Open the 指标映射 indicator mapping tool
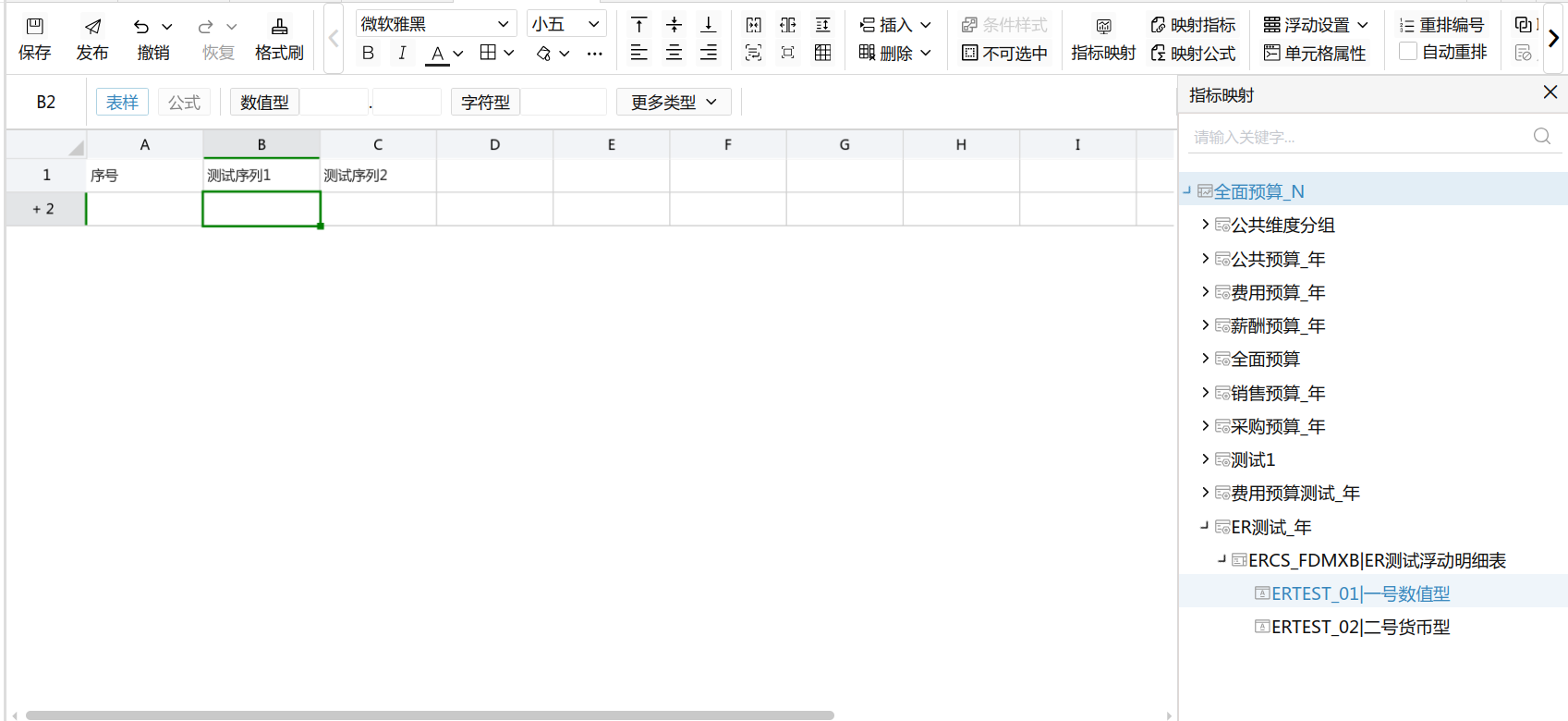This screenshot has height=721, width=1568. coord(1103,39)
